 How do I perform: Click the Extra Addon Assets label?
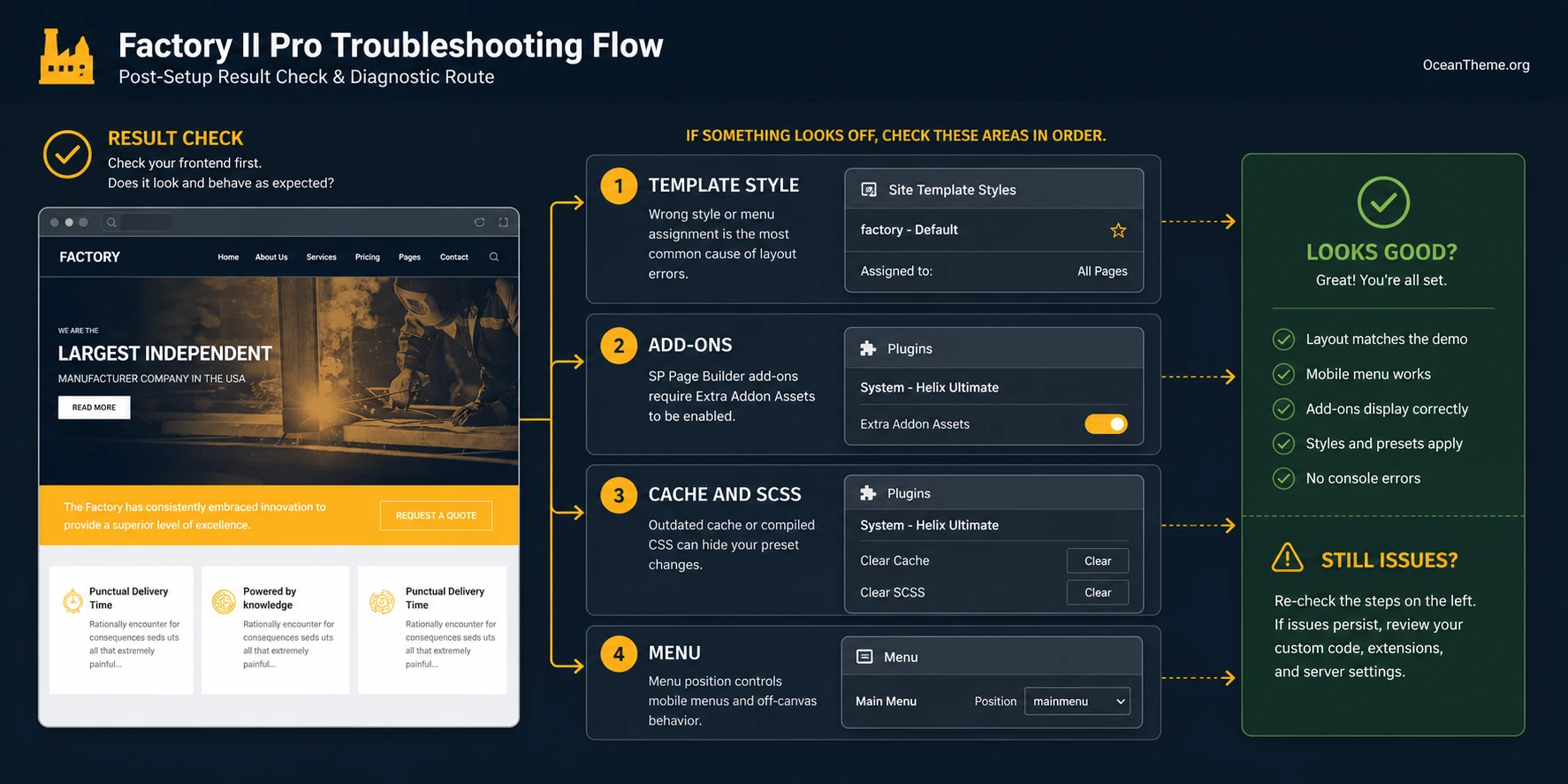[915, 424]
